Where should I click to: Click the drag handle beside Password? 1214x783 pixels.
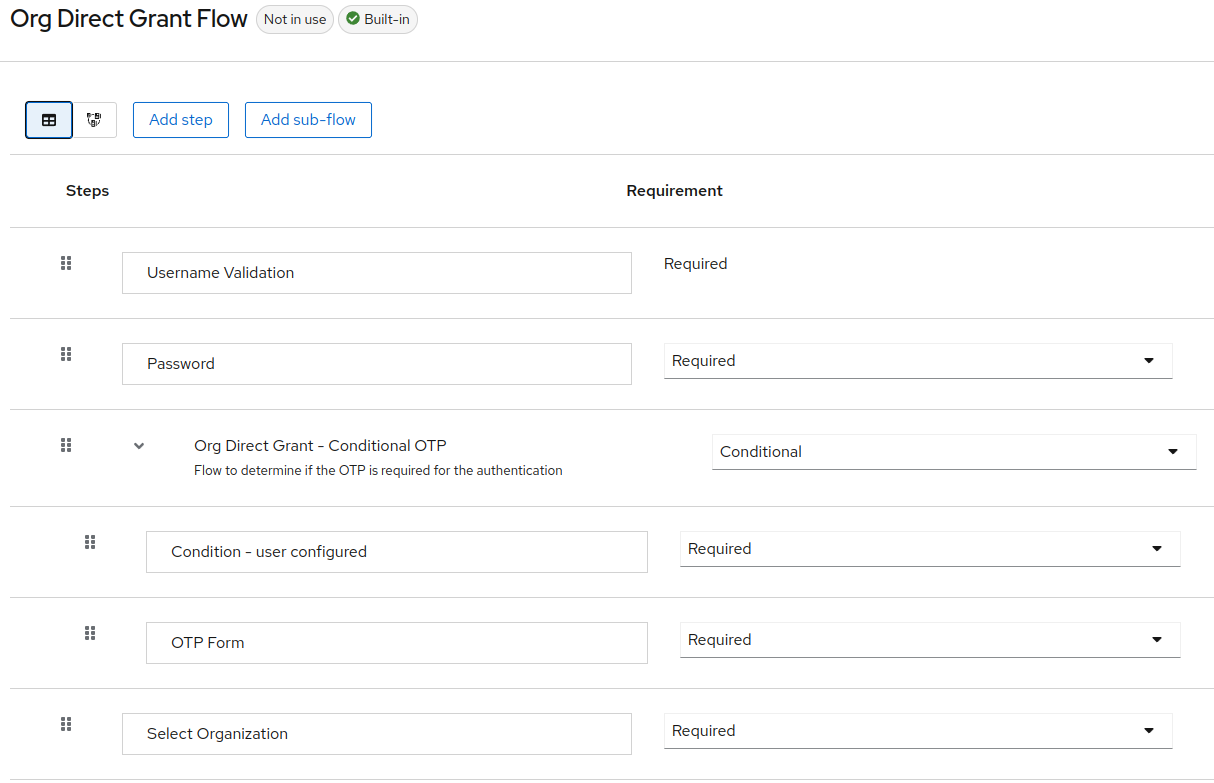[66, 353]
